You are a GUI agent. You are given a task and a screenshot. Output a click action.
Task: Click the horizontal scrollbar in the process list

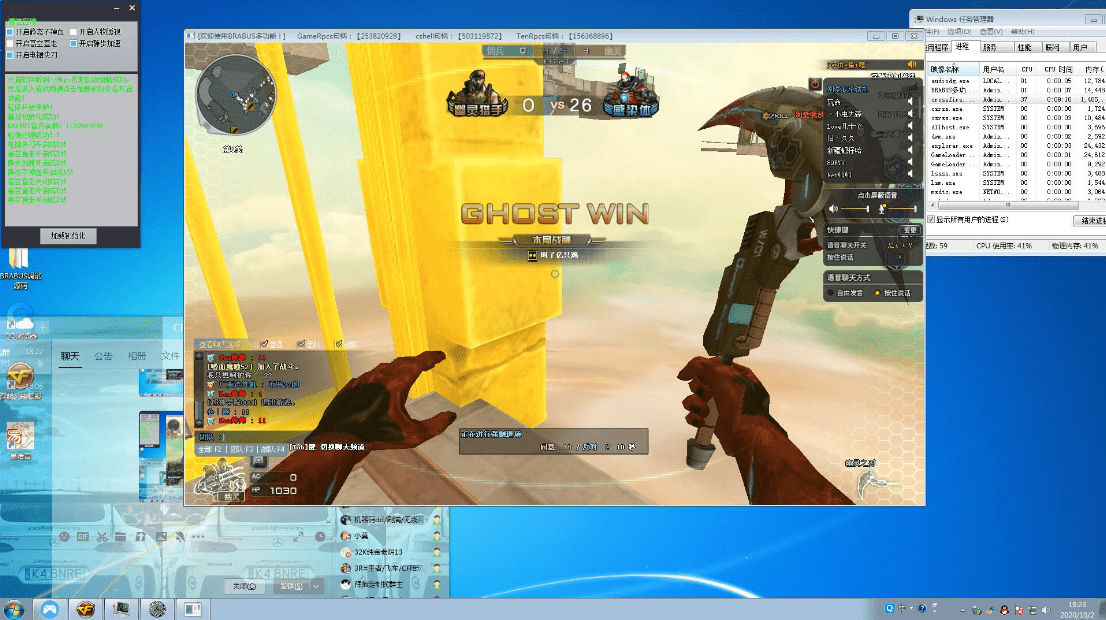[x=1009, y=205]
